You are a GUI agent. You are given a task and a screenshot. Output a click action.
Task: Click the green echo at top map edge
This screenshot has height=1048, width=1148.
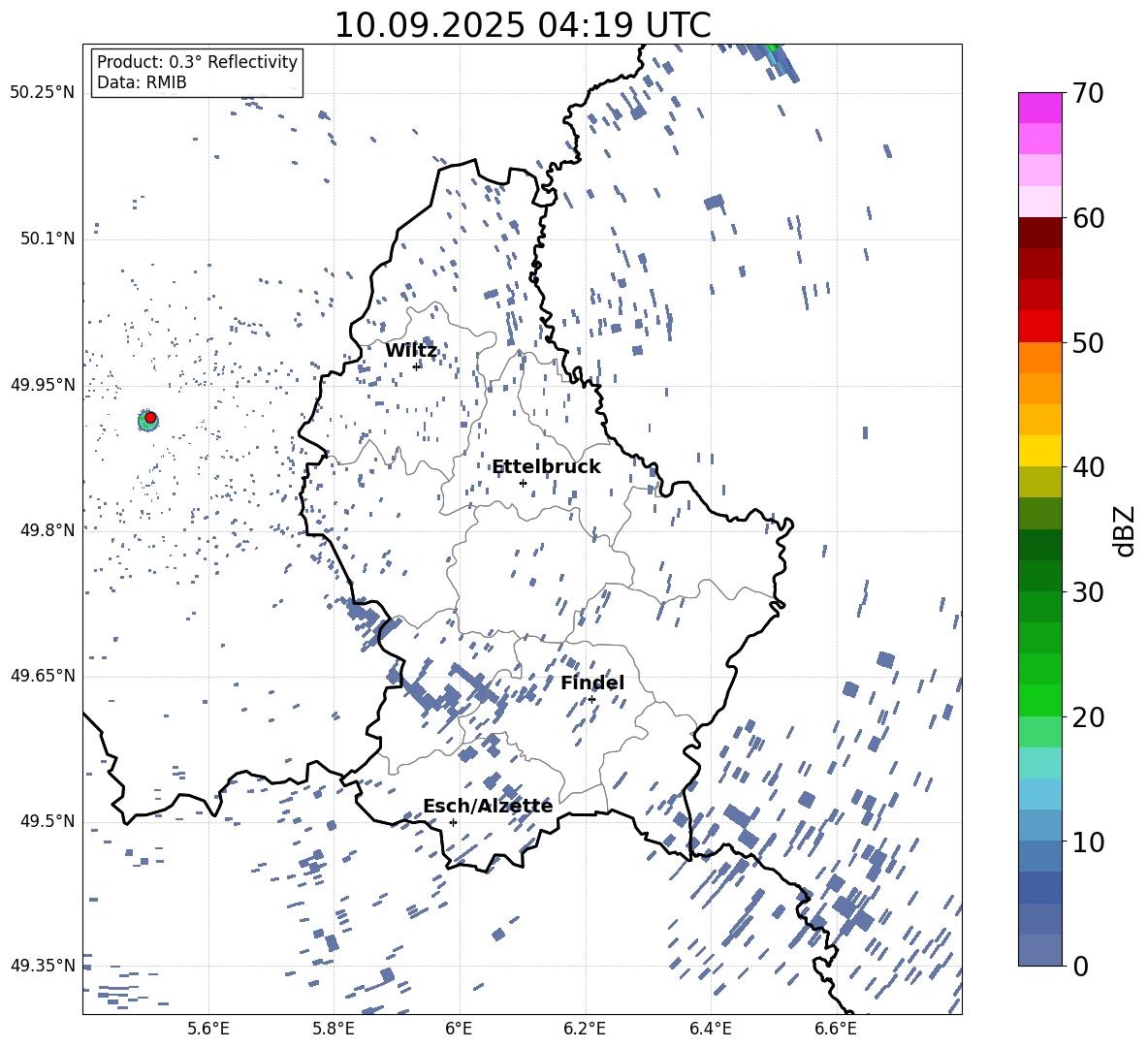(x=774, y=49)
